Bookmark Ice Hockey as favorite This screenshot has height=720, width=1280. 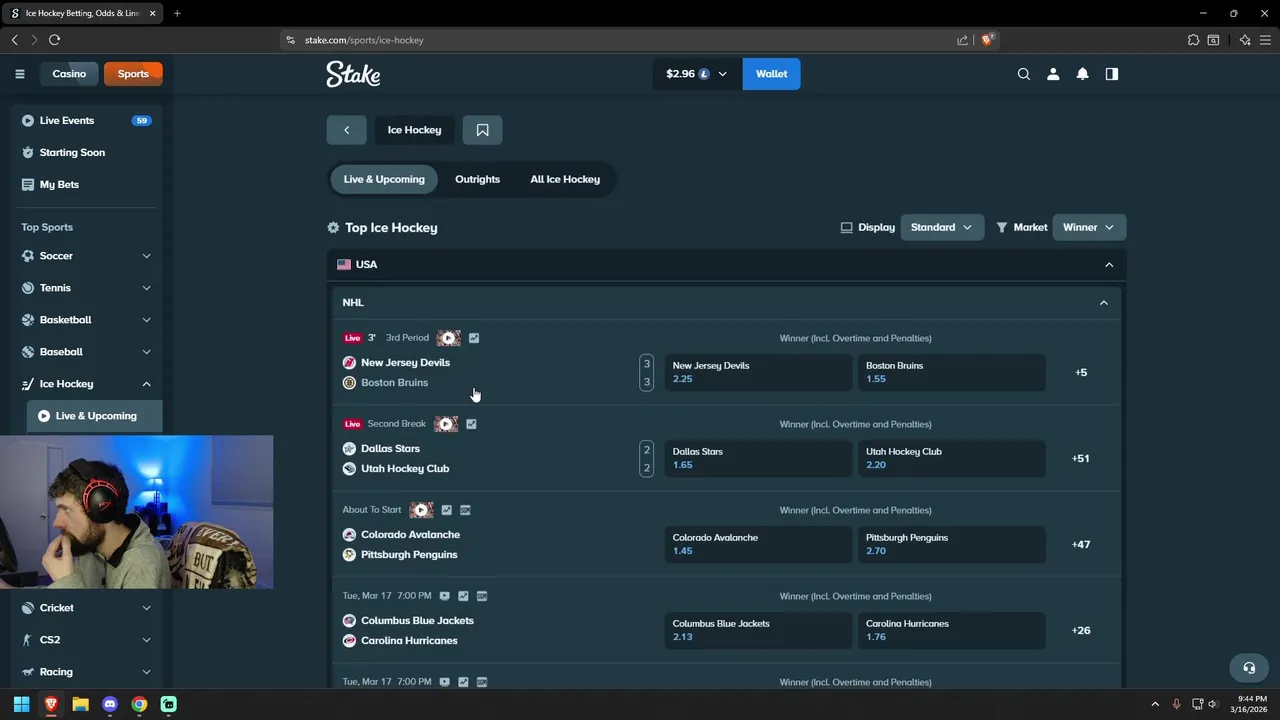(482, 130)
